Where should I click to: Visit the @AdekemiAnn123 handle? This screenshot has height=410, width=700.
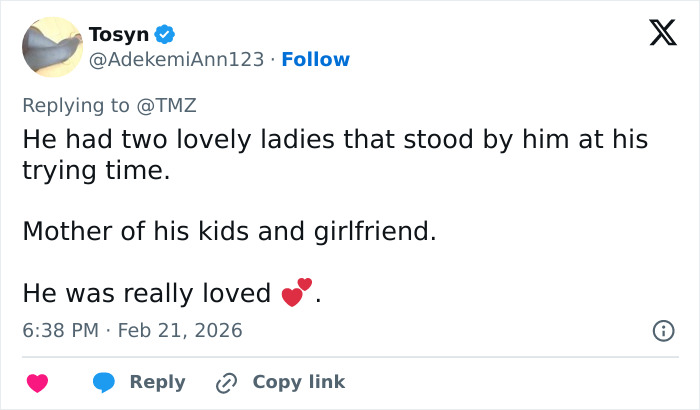point(177,60)
